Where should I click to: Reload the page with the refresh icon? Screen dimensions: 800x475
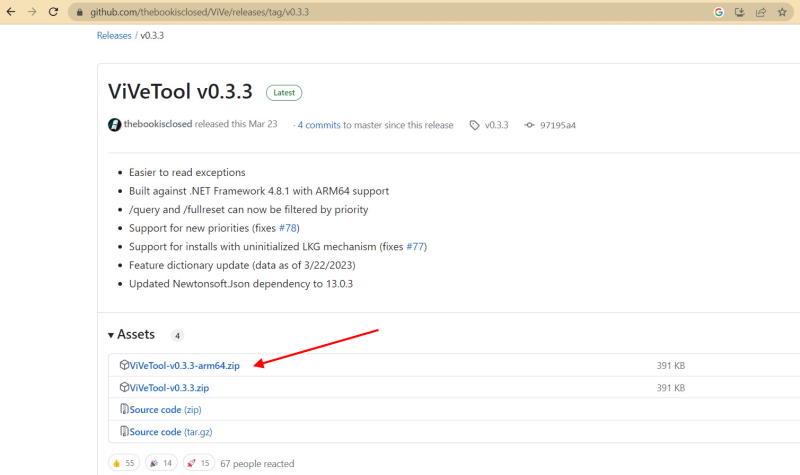53,12
